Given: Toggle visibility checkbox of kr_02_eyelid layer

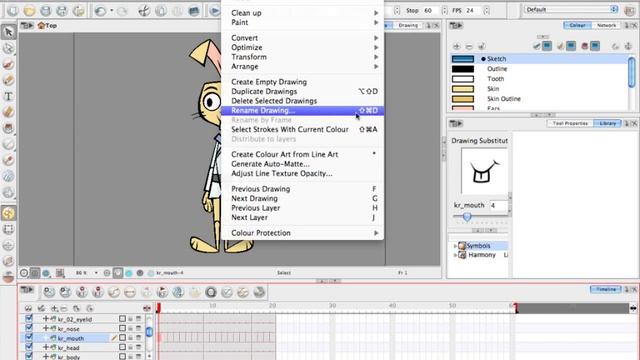Looking at the screenshot, I should [x=29, y=319].
